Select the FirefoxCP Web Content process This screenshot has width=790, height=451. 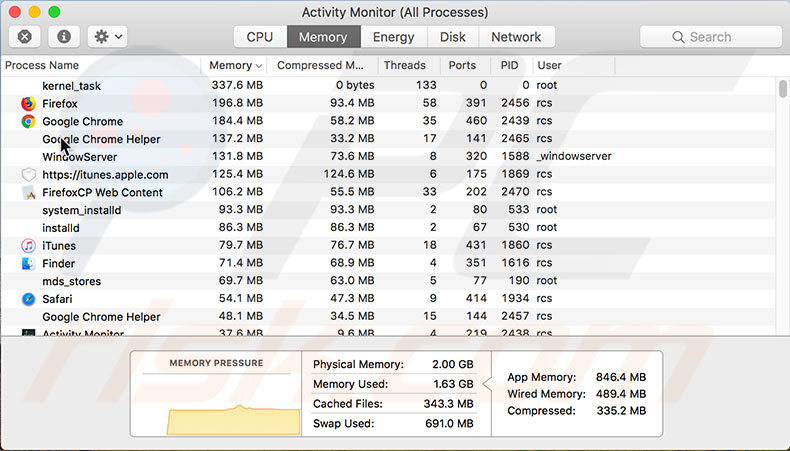[x=102, y=192]
